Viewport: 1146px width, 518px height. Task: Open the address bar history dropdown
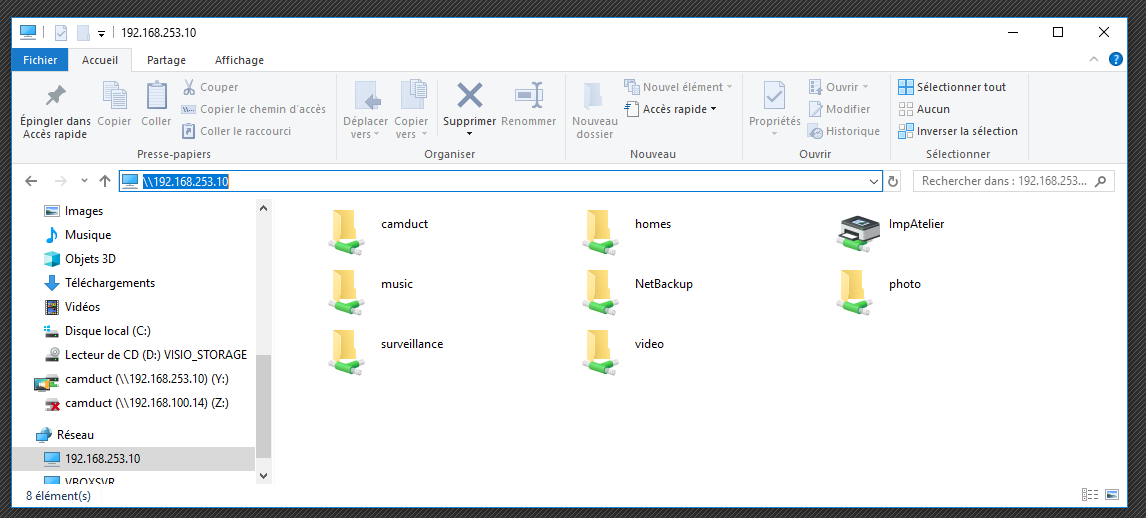tap(874, 181)
